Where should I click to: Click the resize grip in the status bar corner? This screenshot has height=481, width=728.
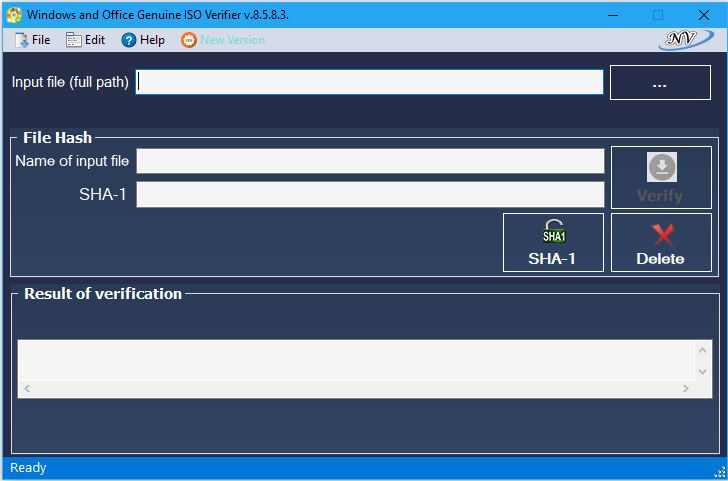point(719,472)
